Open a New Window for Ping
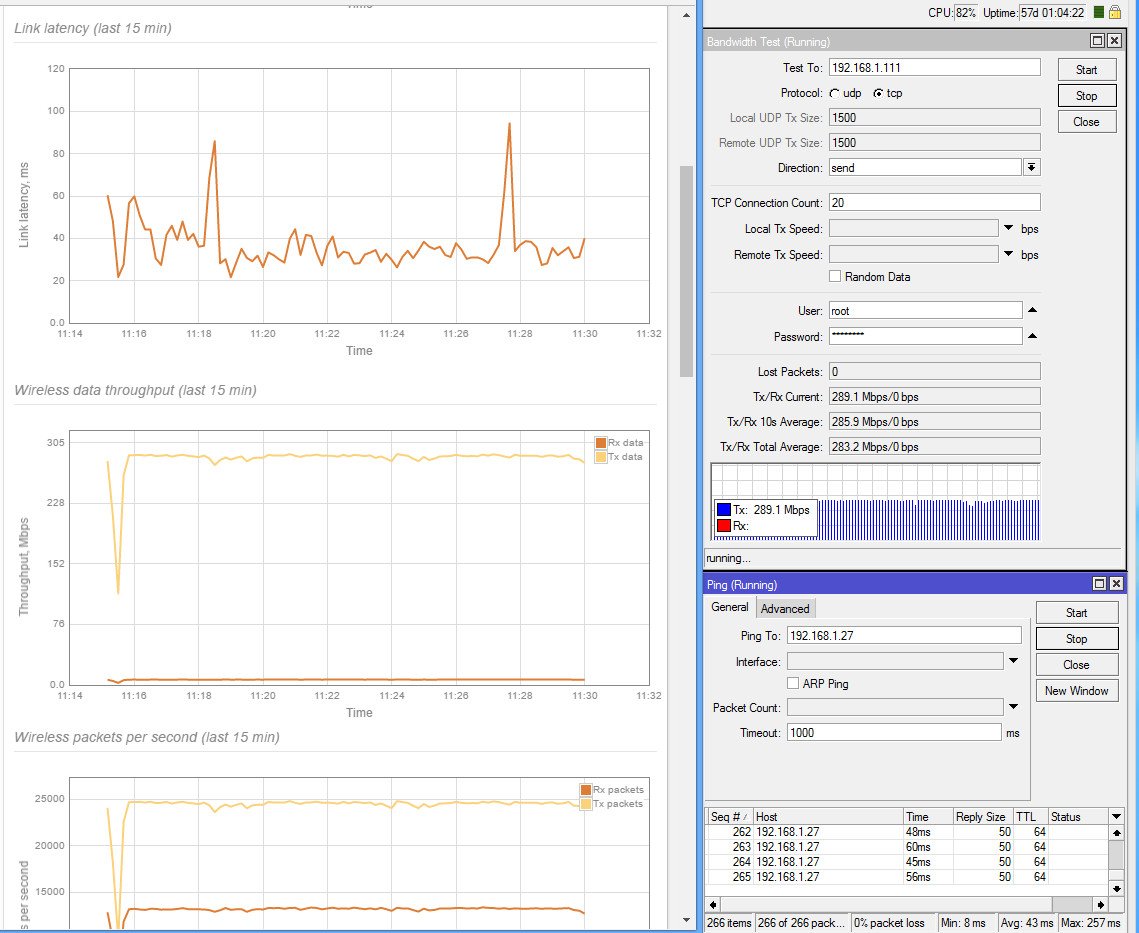Screen dimensions: 1139x933 (x=1077, y=691)
